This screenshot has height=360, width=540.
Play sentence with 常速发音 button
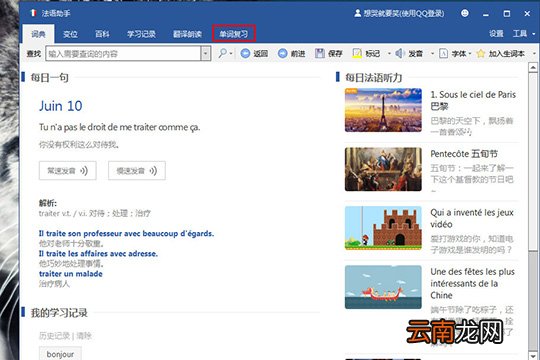(x=68, y=171)
